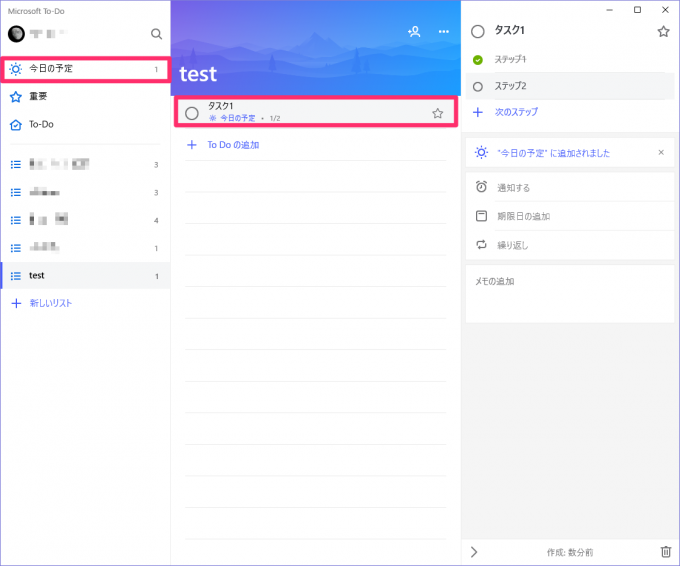Open the blurred list showing 1 above test

click(x=85, y=248)
